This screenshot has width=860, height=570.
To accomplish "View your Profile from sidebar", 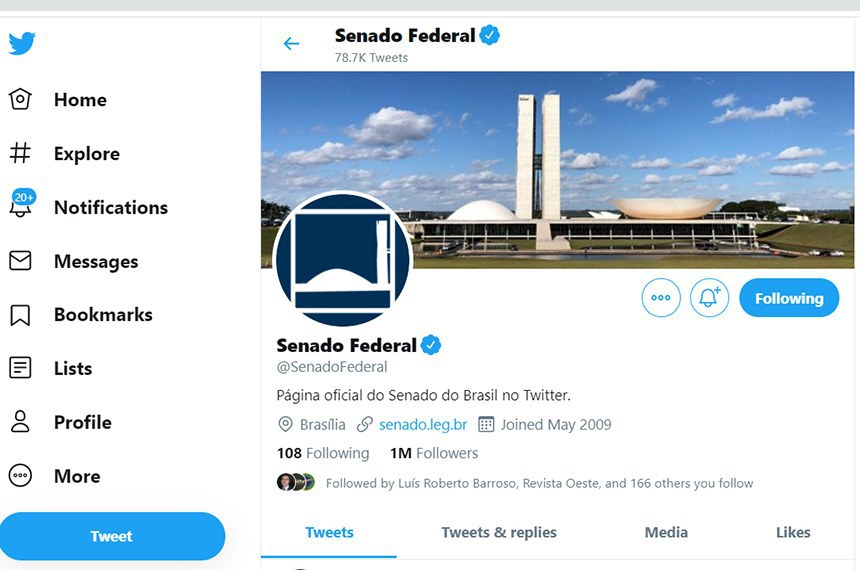I will click(x=82, y=422).
